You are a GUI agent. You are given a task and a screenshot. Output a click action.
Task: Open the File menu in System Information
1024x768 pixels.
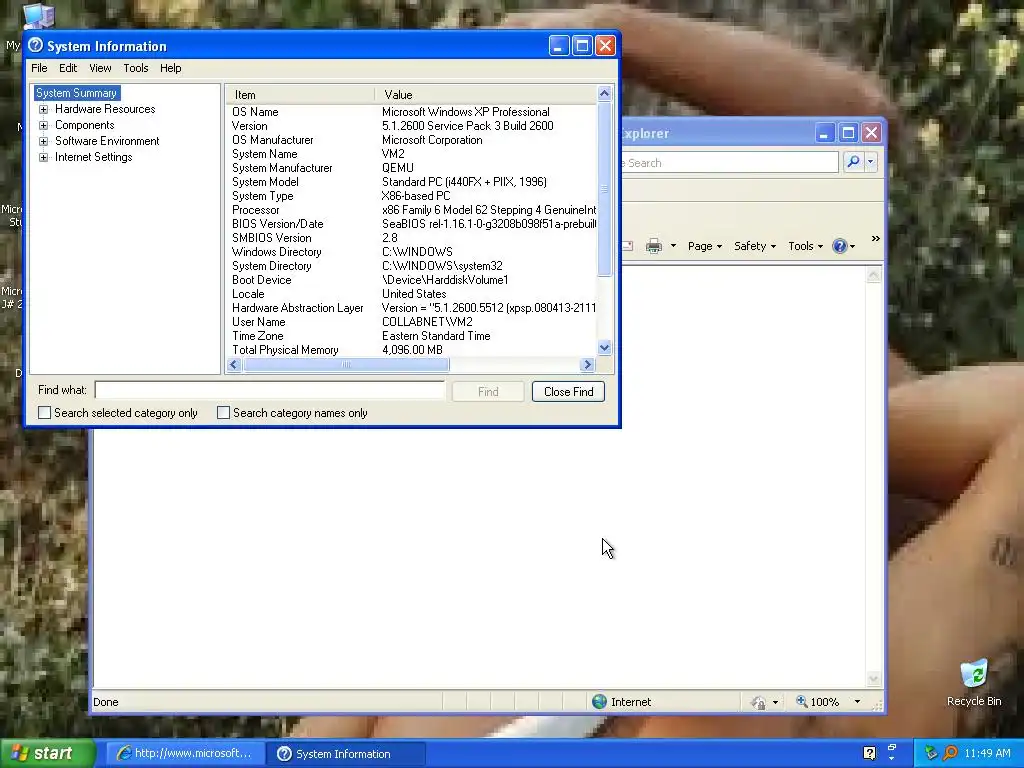[39, 68]
